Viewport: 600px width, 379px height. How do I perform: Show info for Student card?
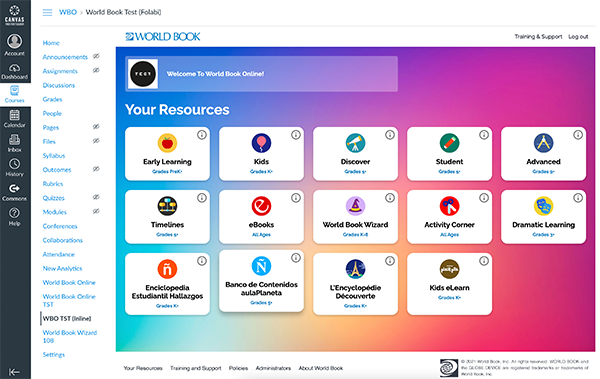tap(484, 135)
